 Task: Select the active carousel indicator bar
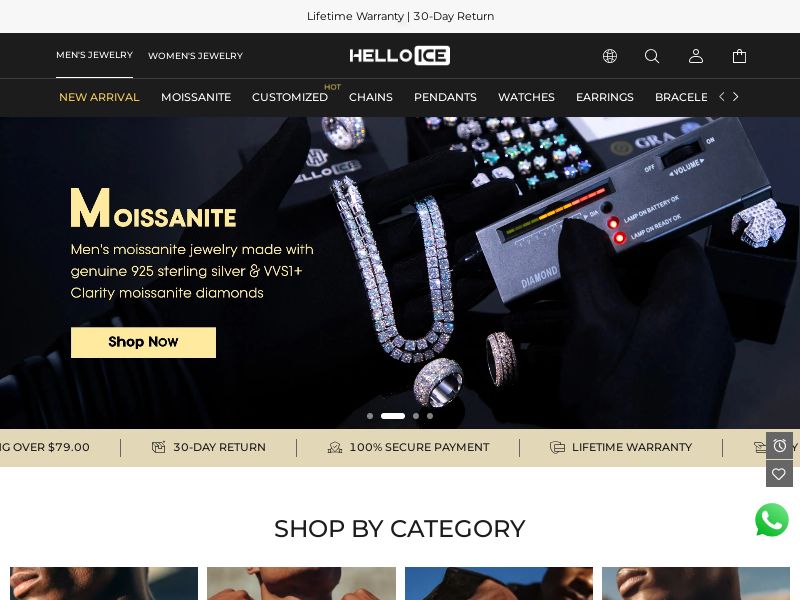393,416
